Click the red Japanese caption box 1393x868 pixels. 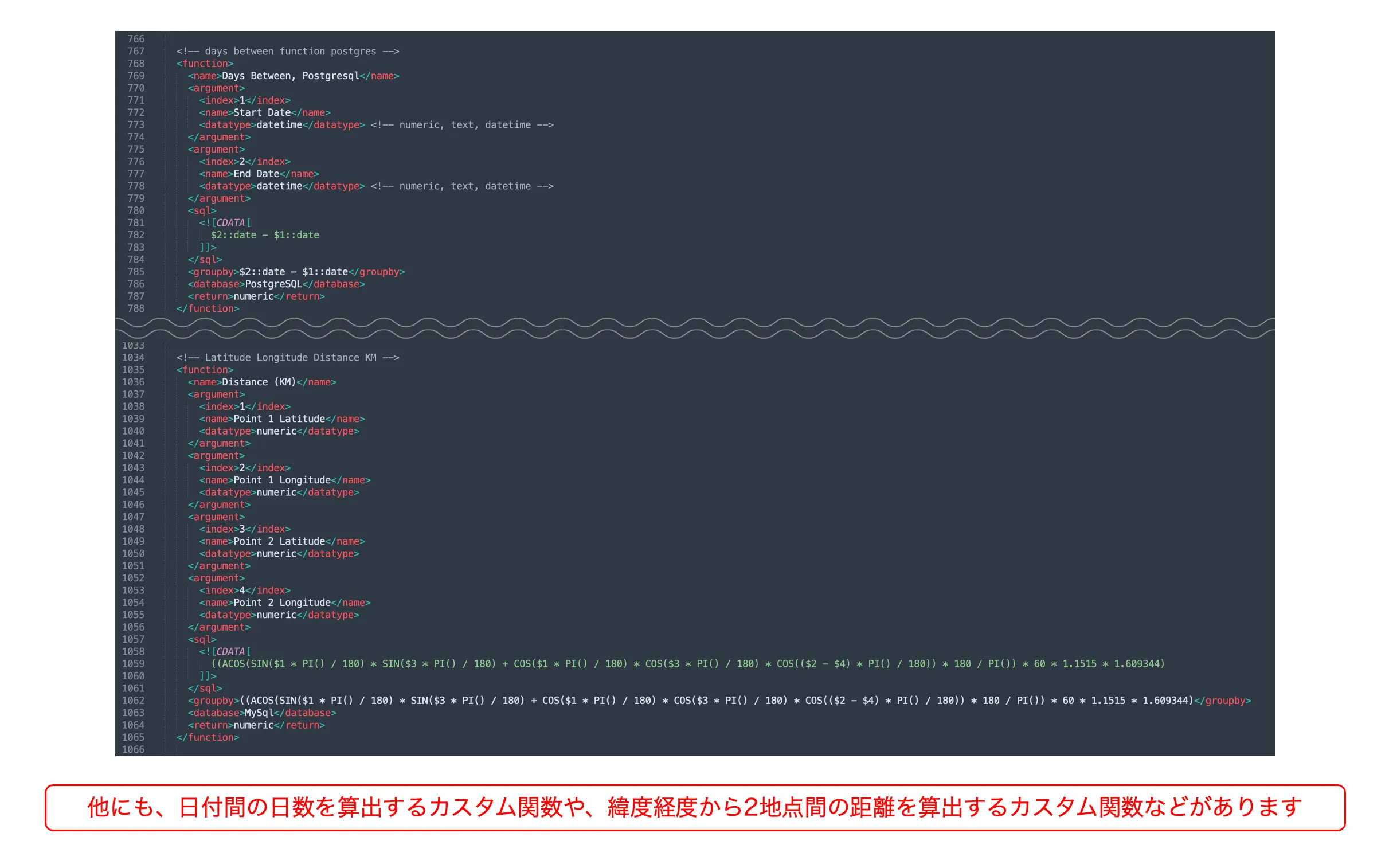(694, 808)
